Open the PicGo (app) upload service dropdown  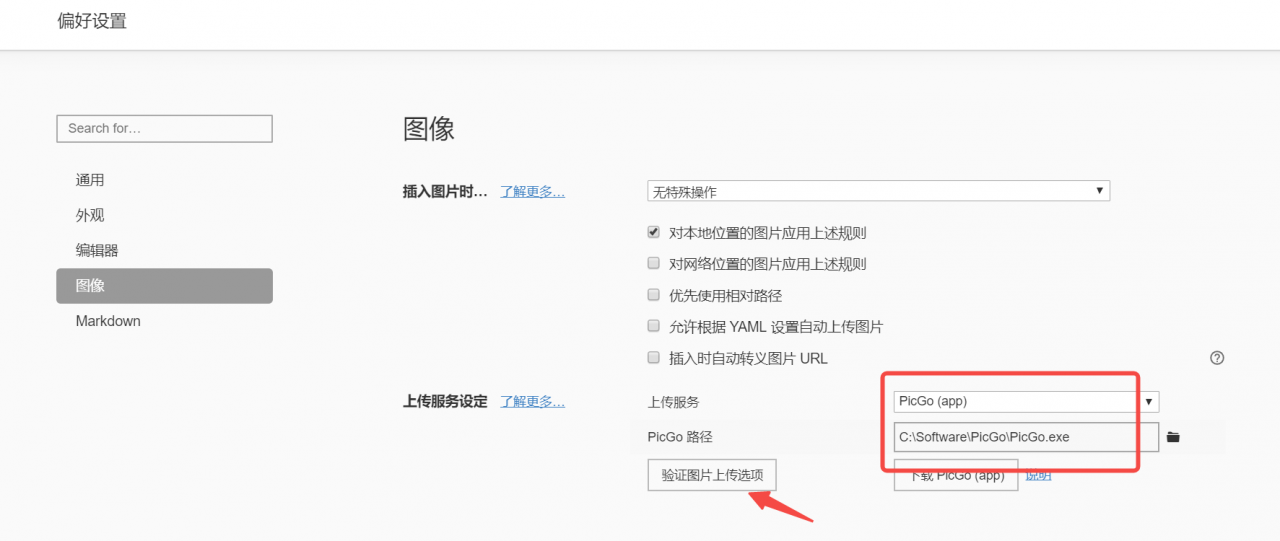tap(1025, 401)
